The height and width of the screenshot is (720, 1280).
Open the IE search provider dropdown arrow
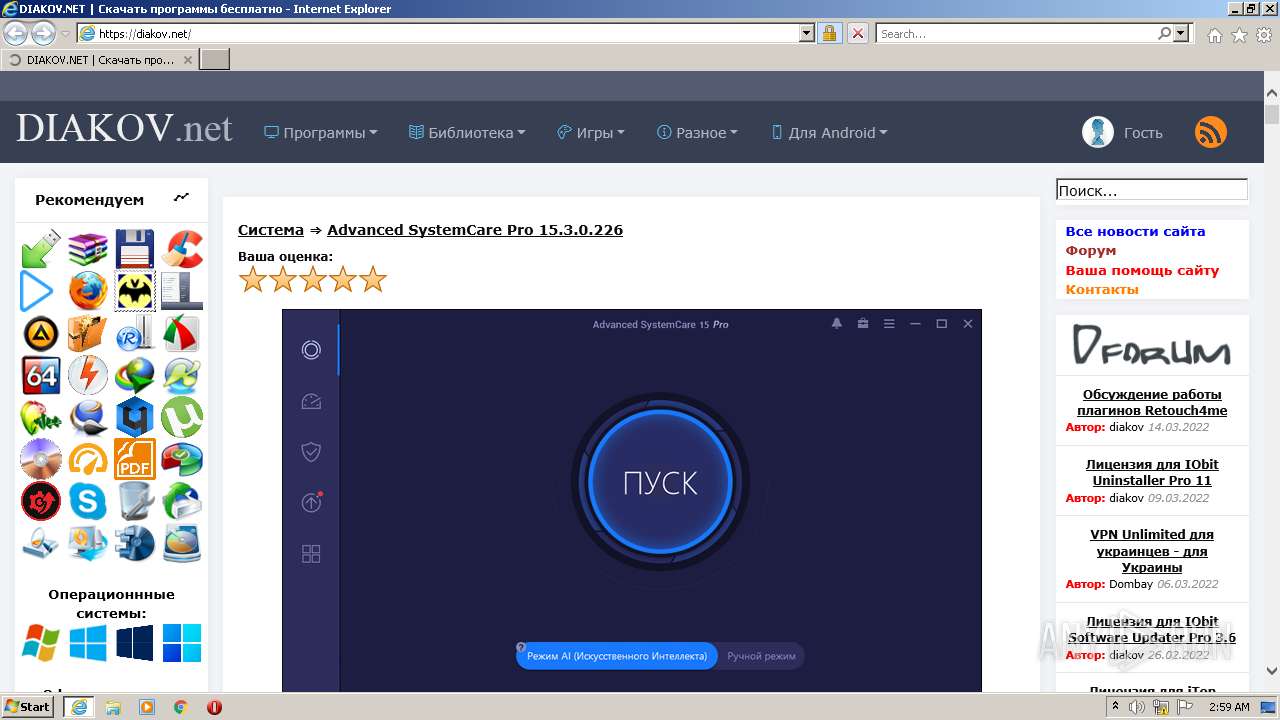1182,33
